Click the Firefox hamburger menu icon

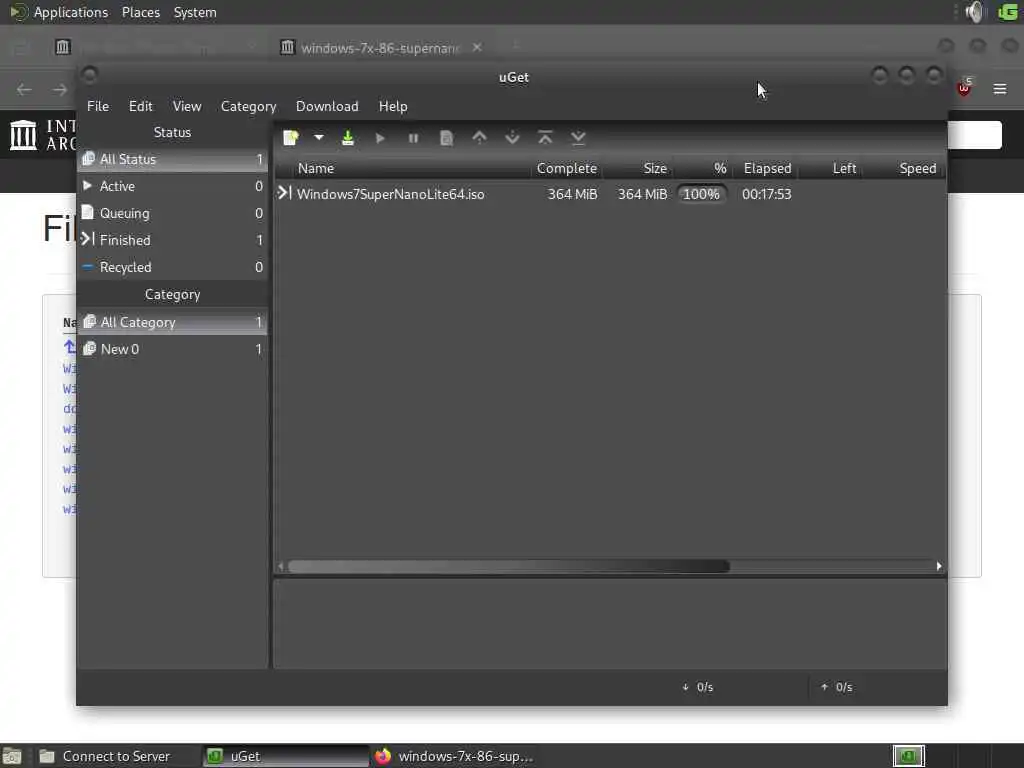(x=1000, y=89)
